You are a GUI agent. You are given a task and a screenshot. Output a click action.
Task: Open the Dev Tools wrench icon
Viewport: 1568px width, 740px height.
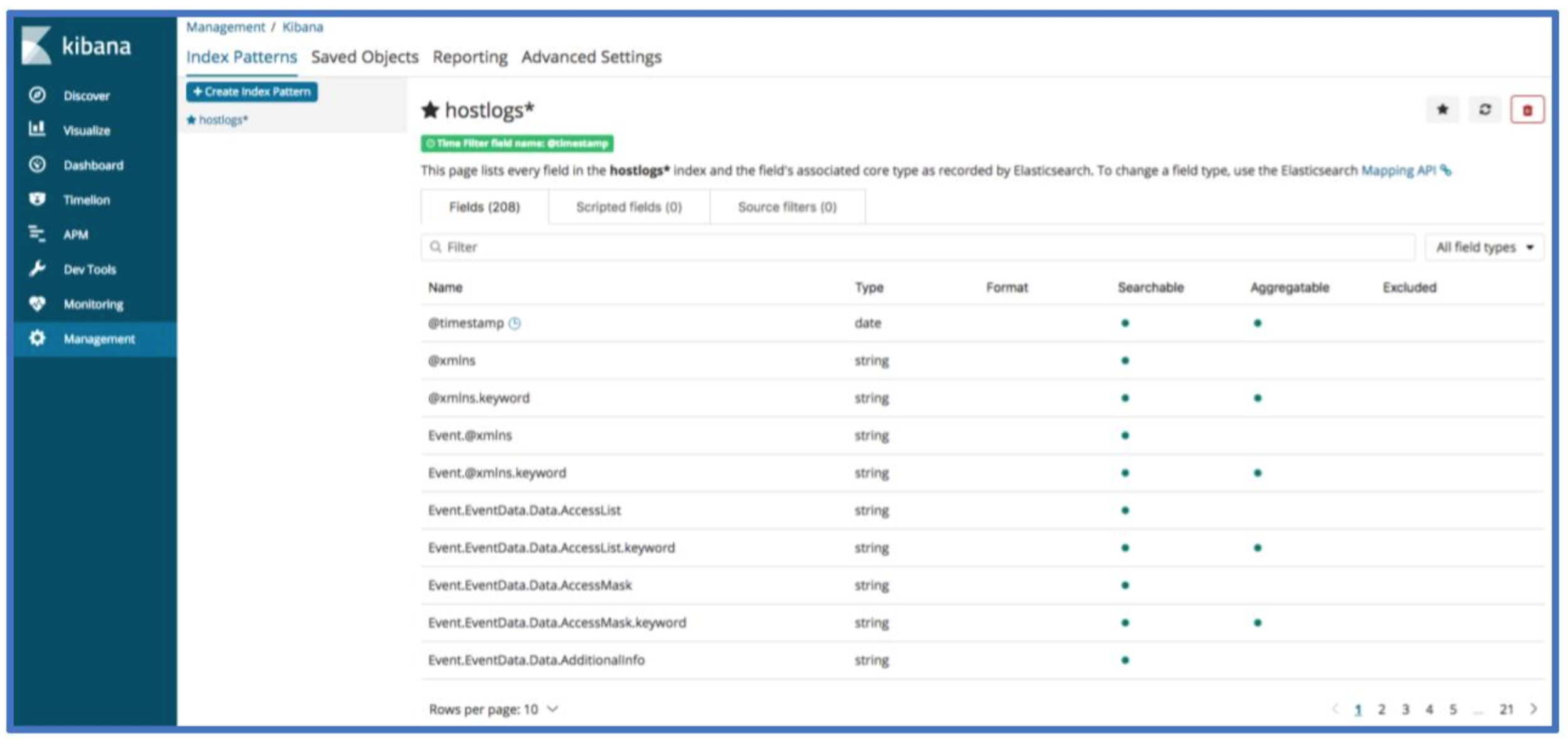pyautogui.click(x=37, y=268)
